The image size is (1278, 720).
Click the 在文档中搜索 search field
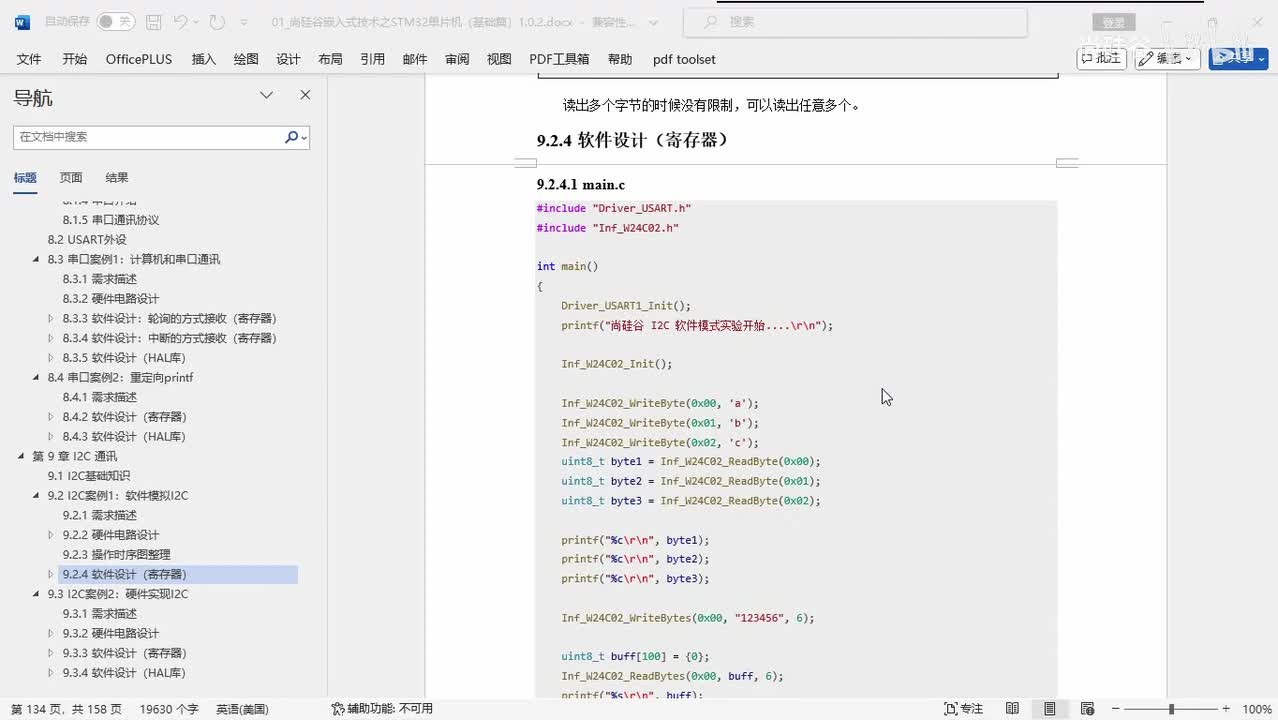[x=148, y=137]
